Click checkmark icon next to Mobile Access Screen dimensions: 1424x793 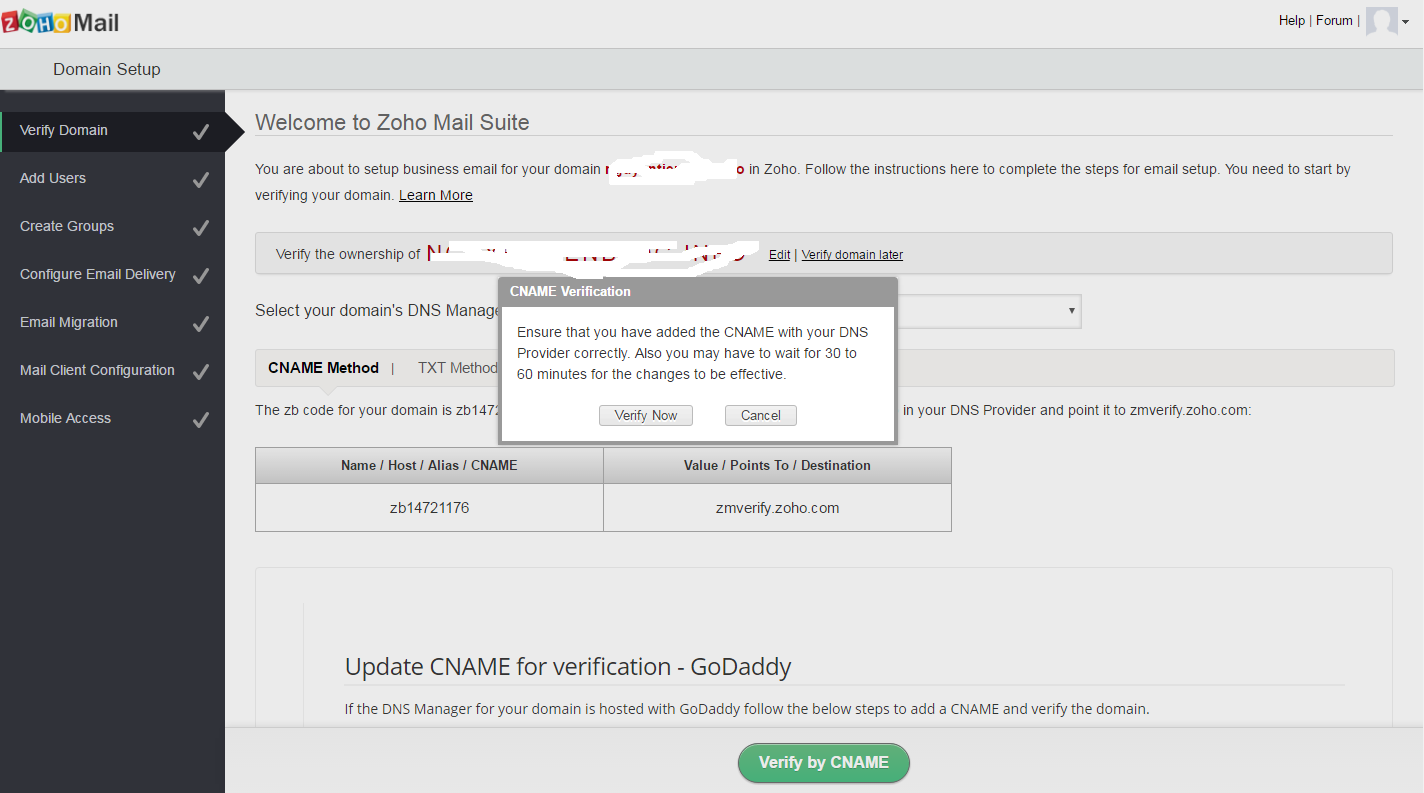[x=201, y=419]
